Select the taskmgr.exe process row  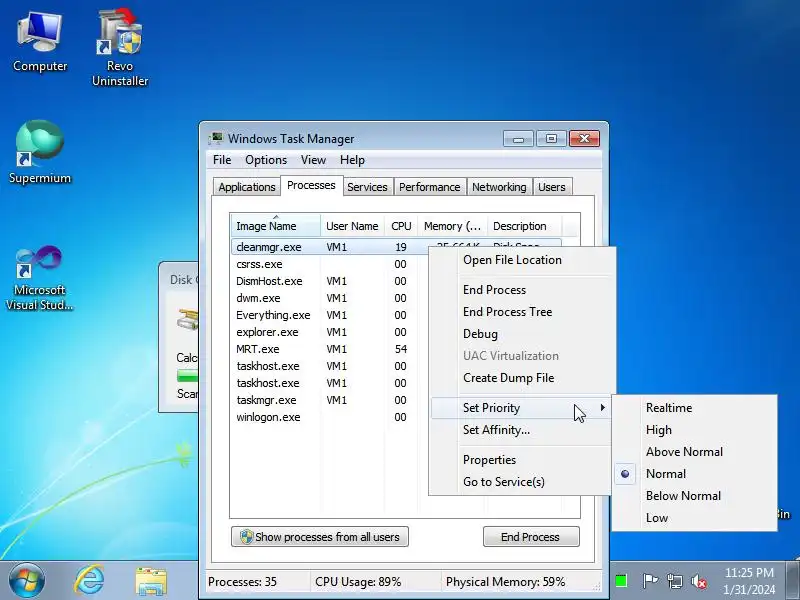pos(329,400)
